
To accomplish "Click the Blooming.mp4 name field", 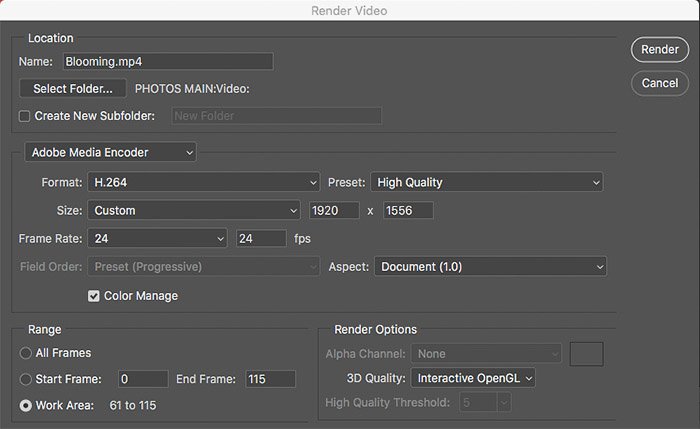I will point(168,62).
